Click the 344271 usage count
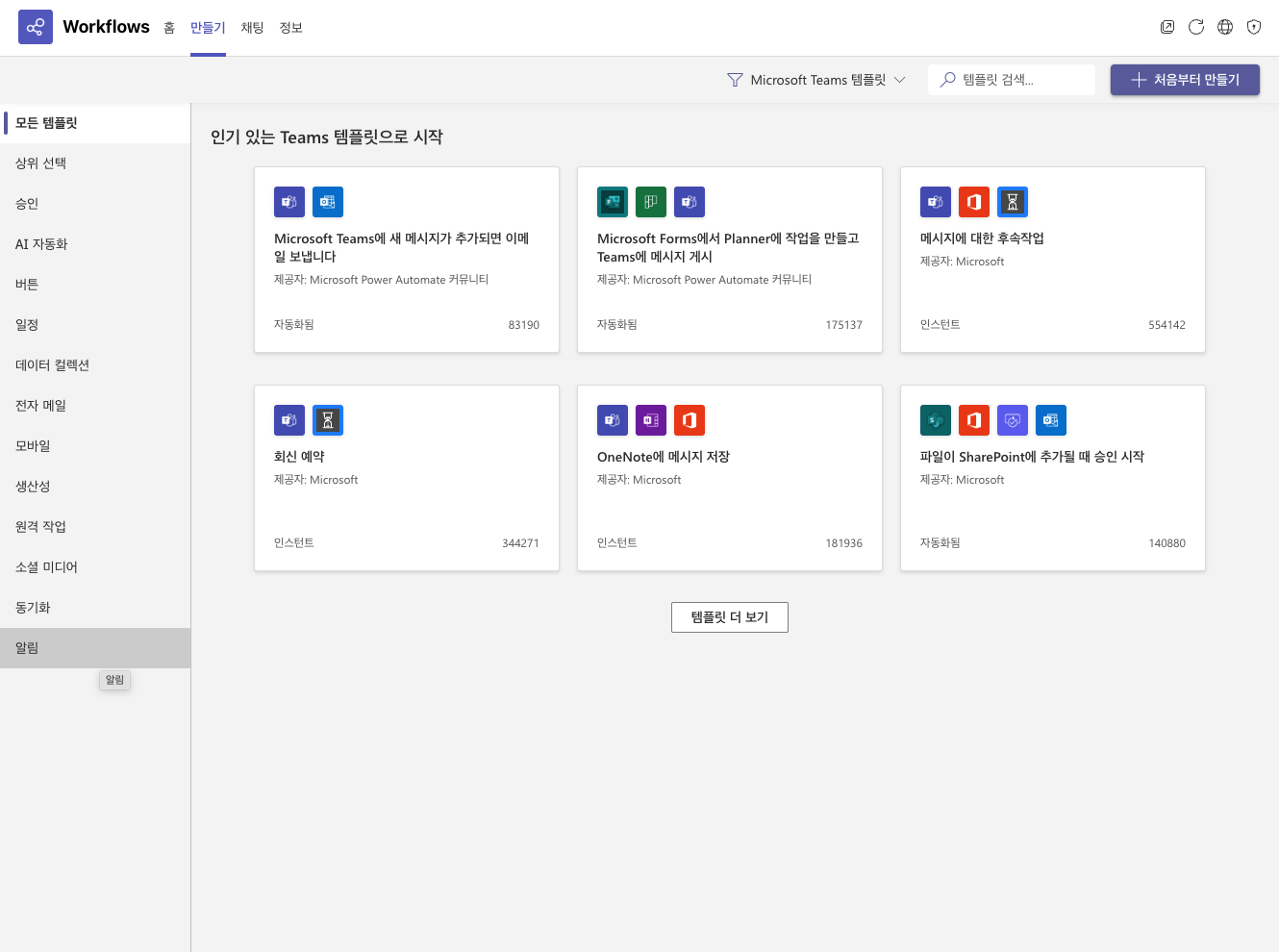Image resolution: width=1279 pixels, height=952 pixels. 520,543
